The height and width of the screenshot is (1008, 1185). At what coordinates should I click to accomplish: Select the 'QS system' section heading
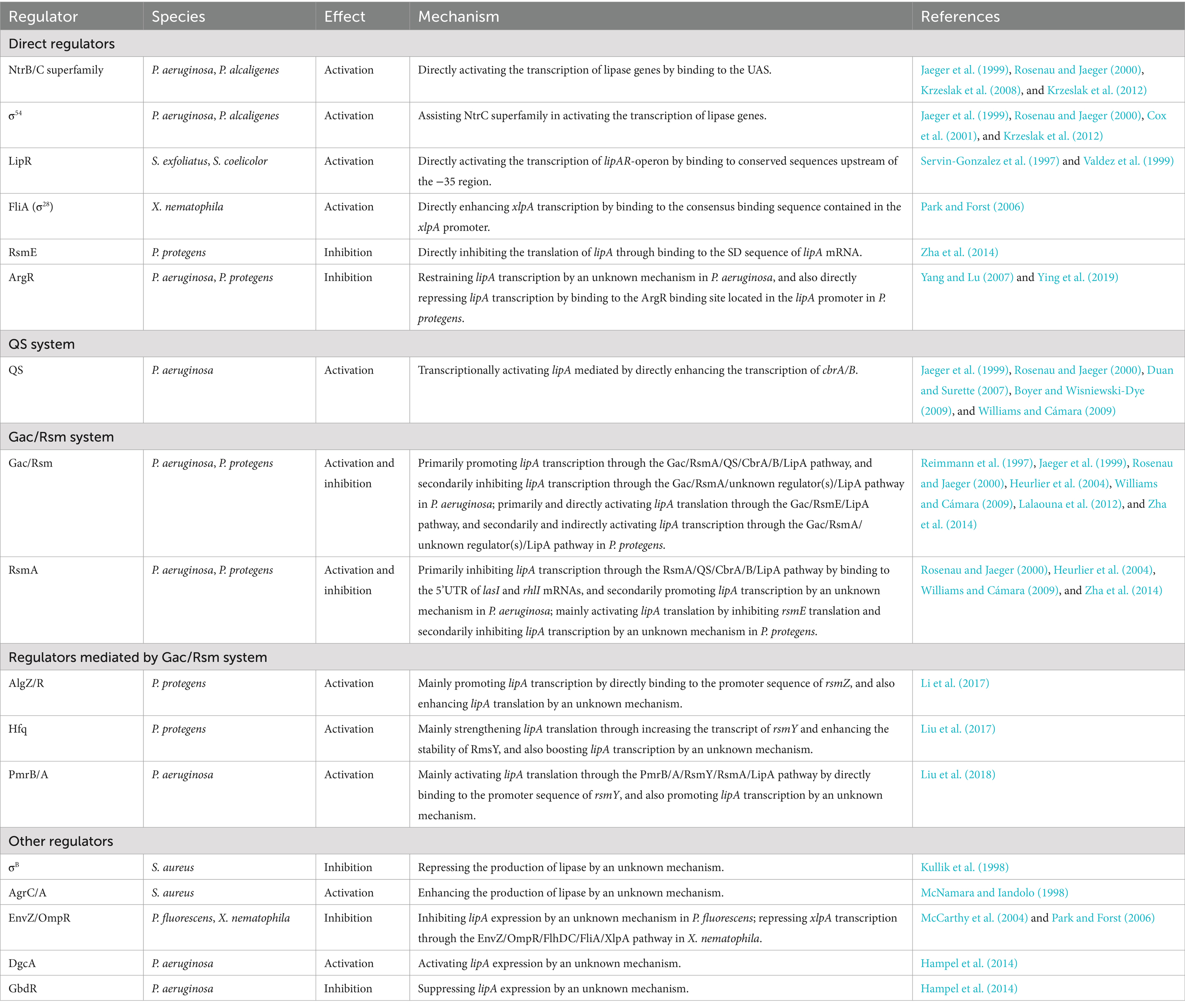click(41, 344)
